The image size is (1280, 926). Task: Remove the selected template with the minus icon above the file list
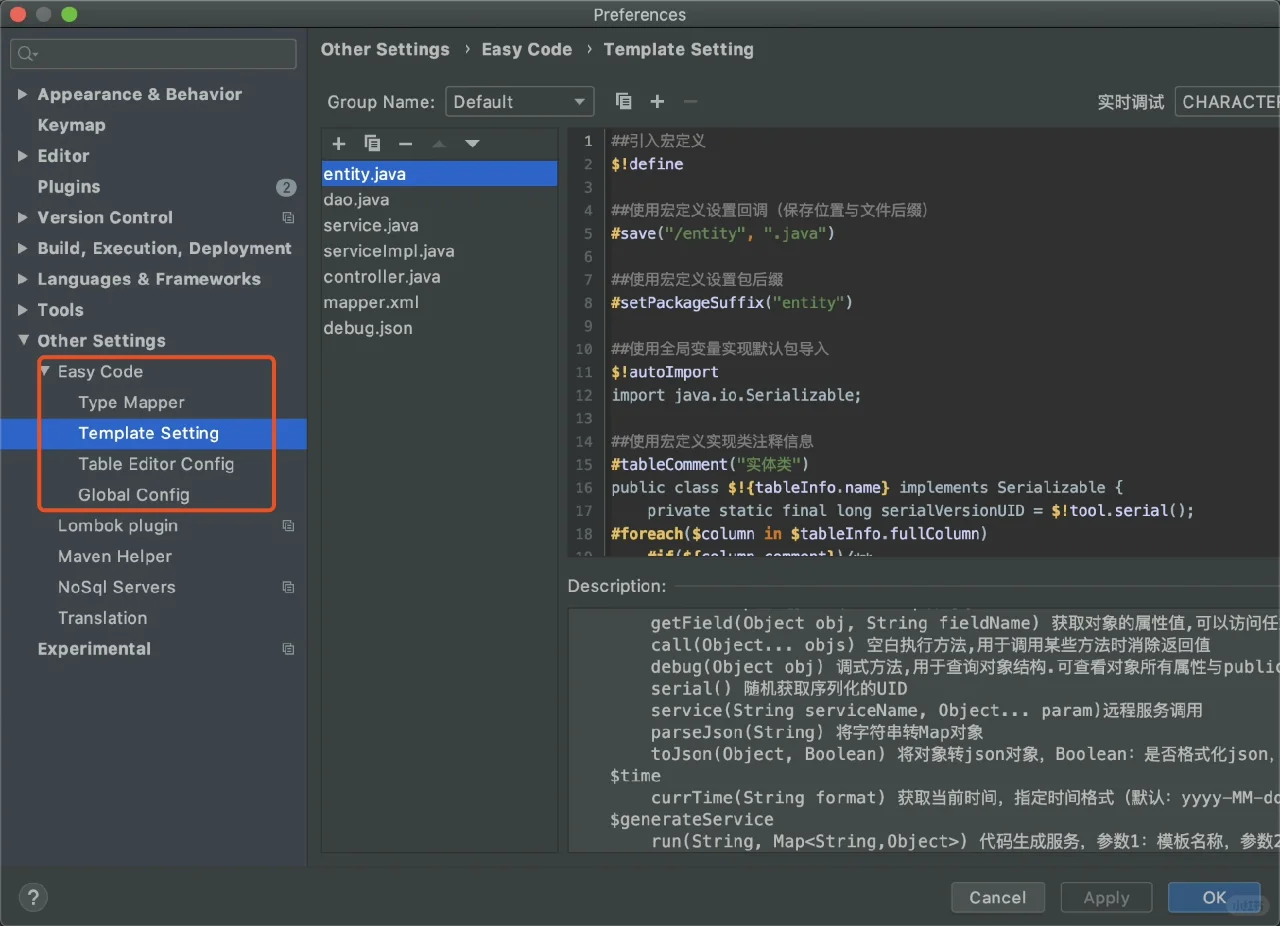[x=405, y=144]
